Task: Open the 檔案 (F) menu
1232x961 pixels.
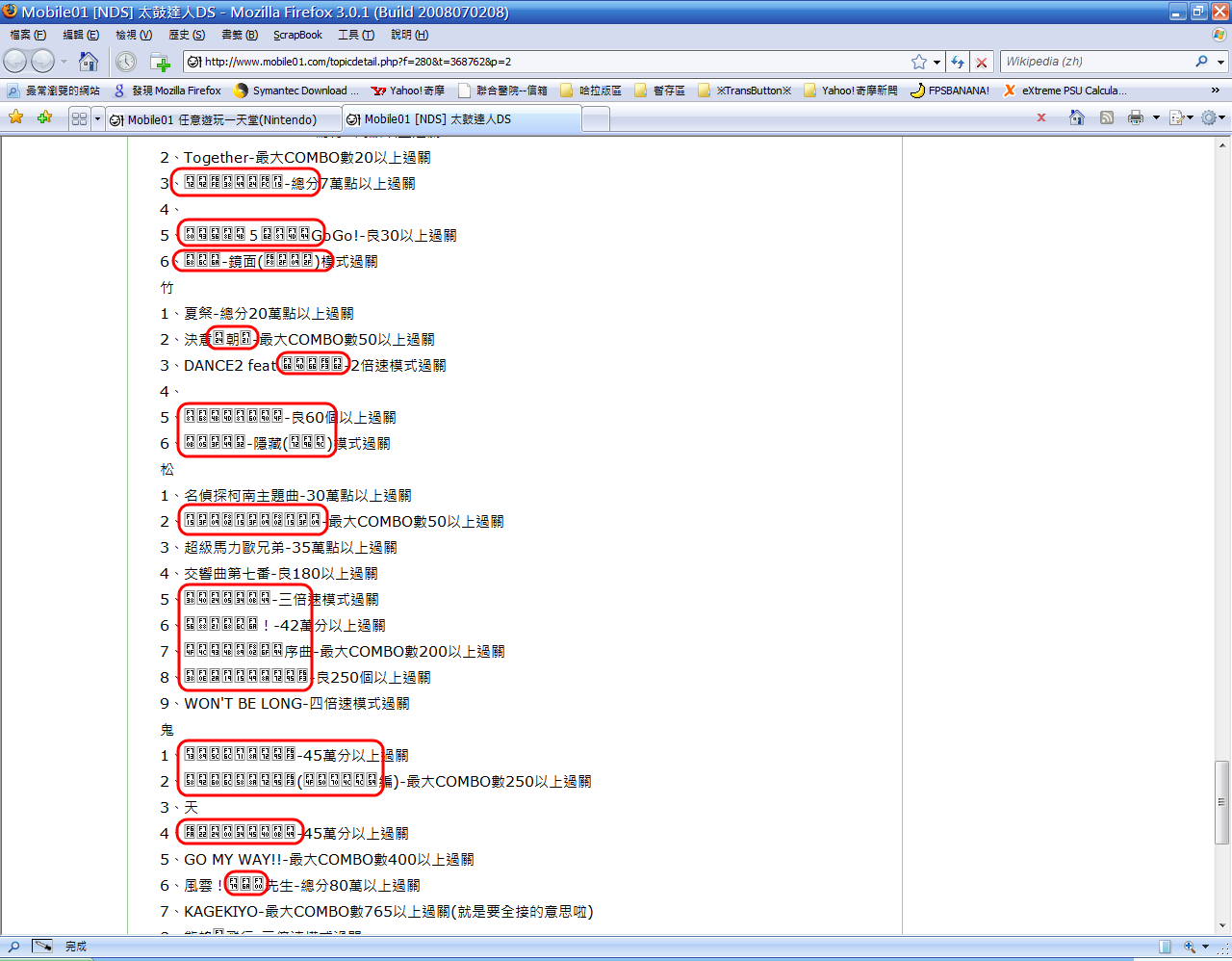Action: click(x=28, y=35)
